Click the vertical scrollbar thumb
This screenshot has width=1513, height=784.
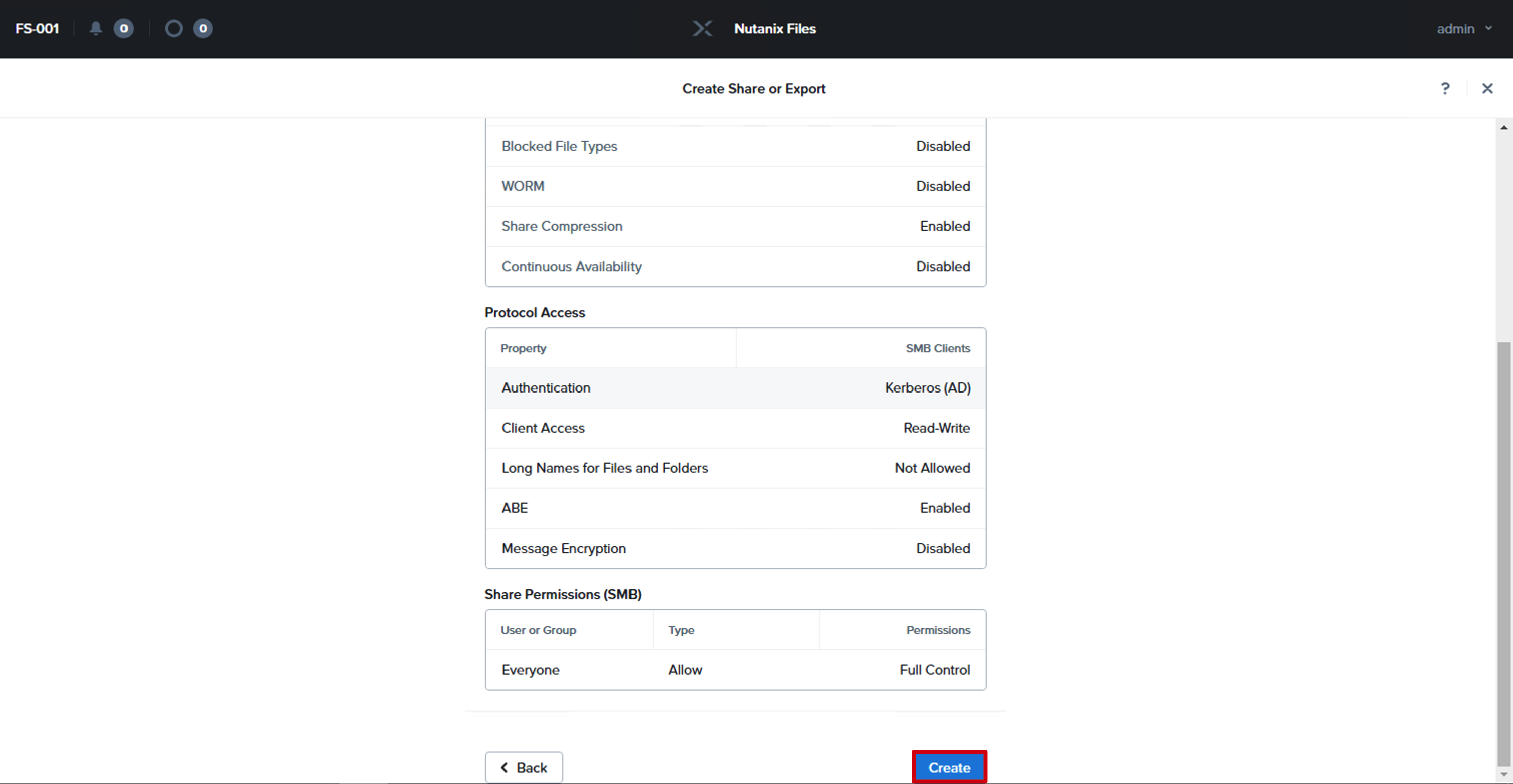coord(1503,554)
